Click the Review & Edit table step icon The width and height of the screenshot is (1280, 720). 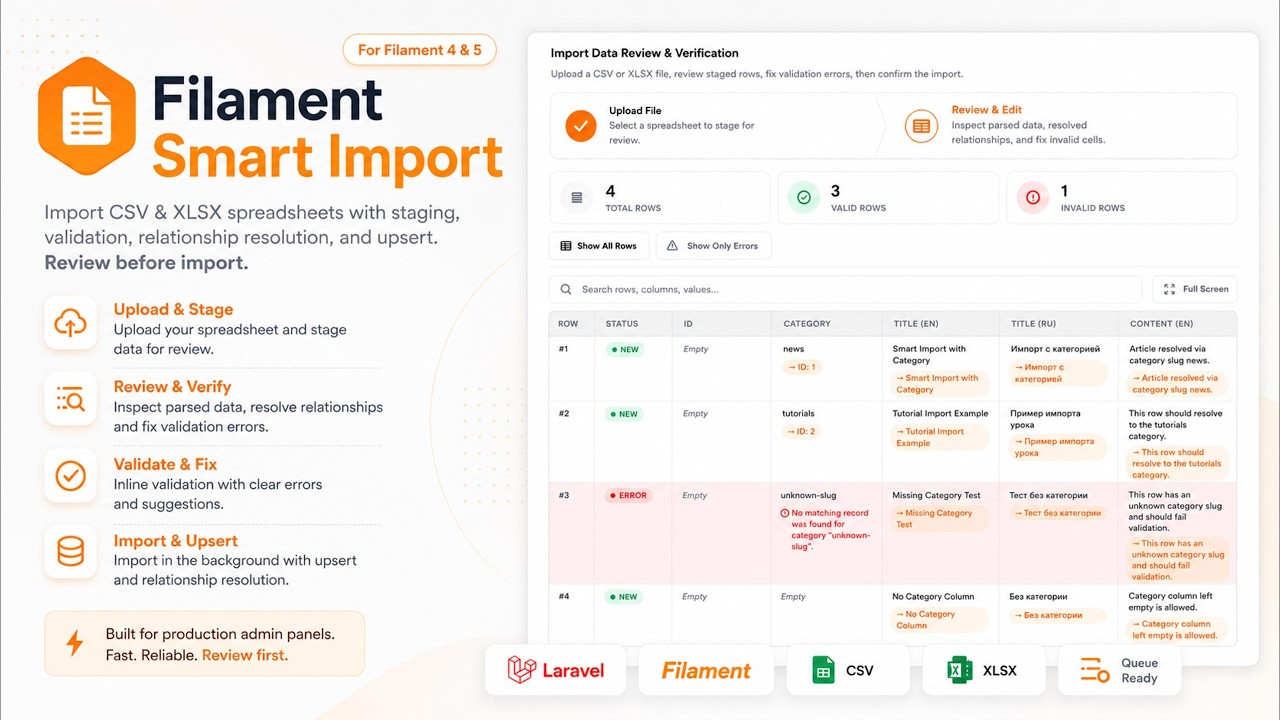tap(921, 126)
